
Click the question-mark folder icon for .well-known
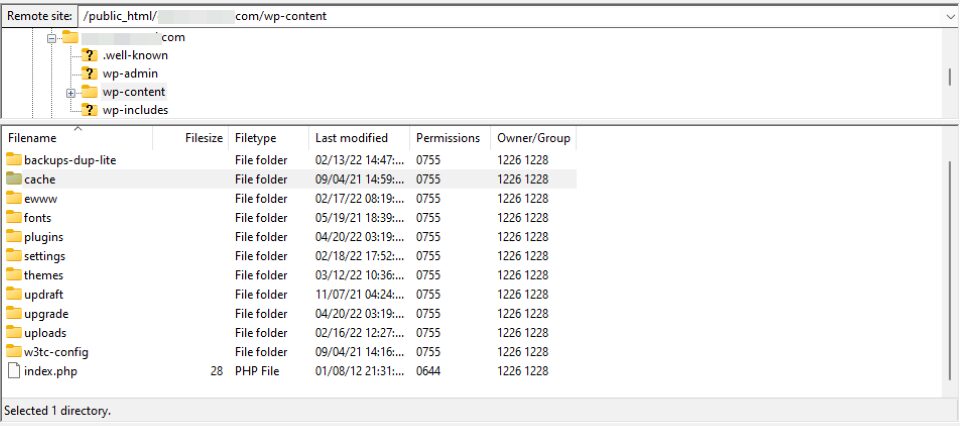coord(89,55)
